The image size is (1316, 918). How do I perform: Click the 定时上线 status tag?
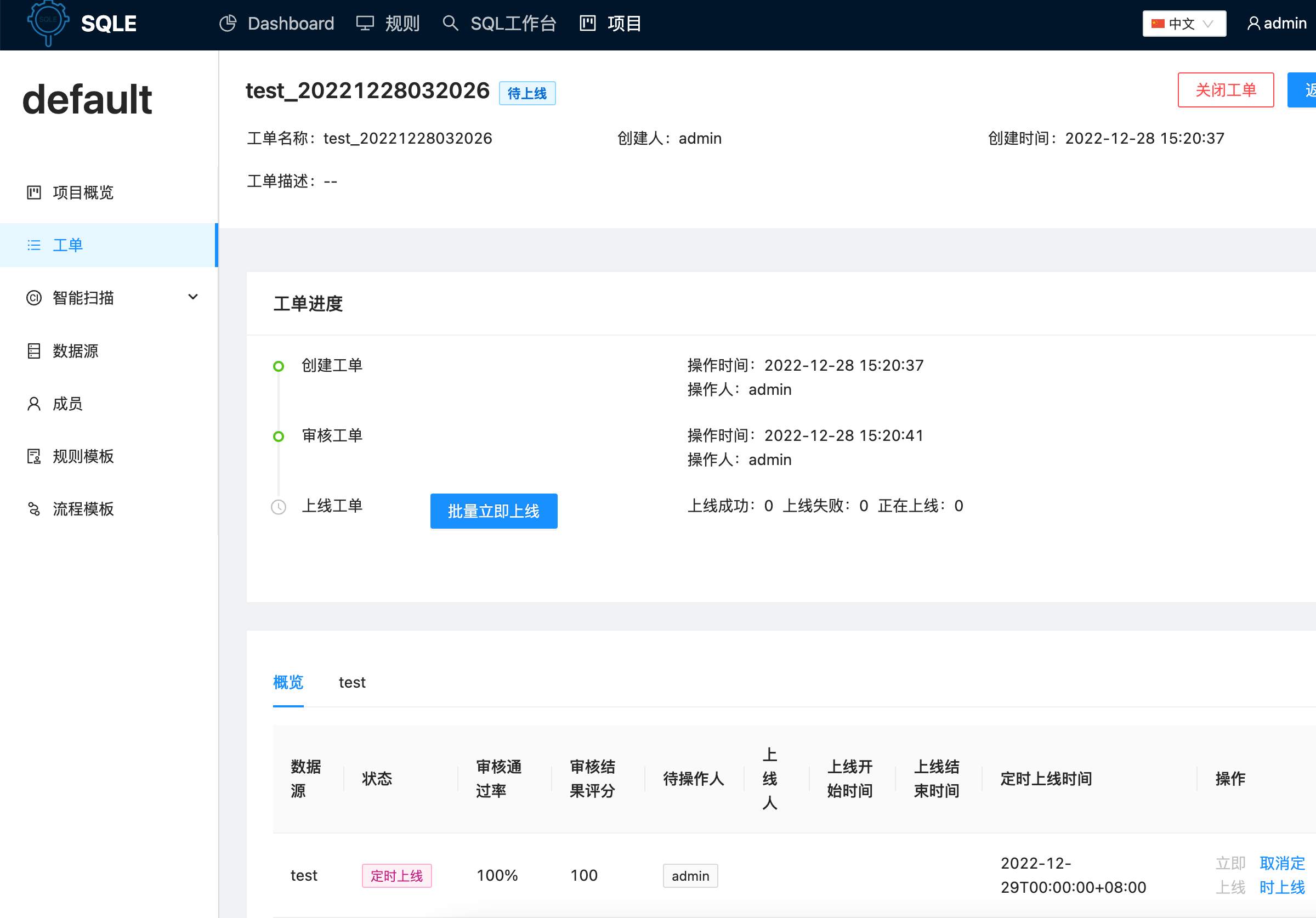(x=396, y=876)
